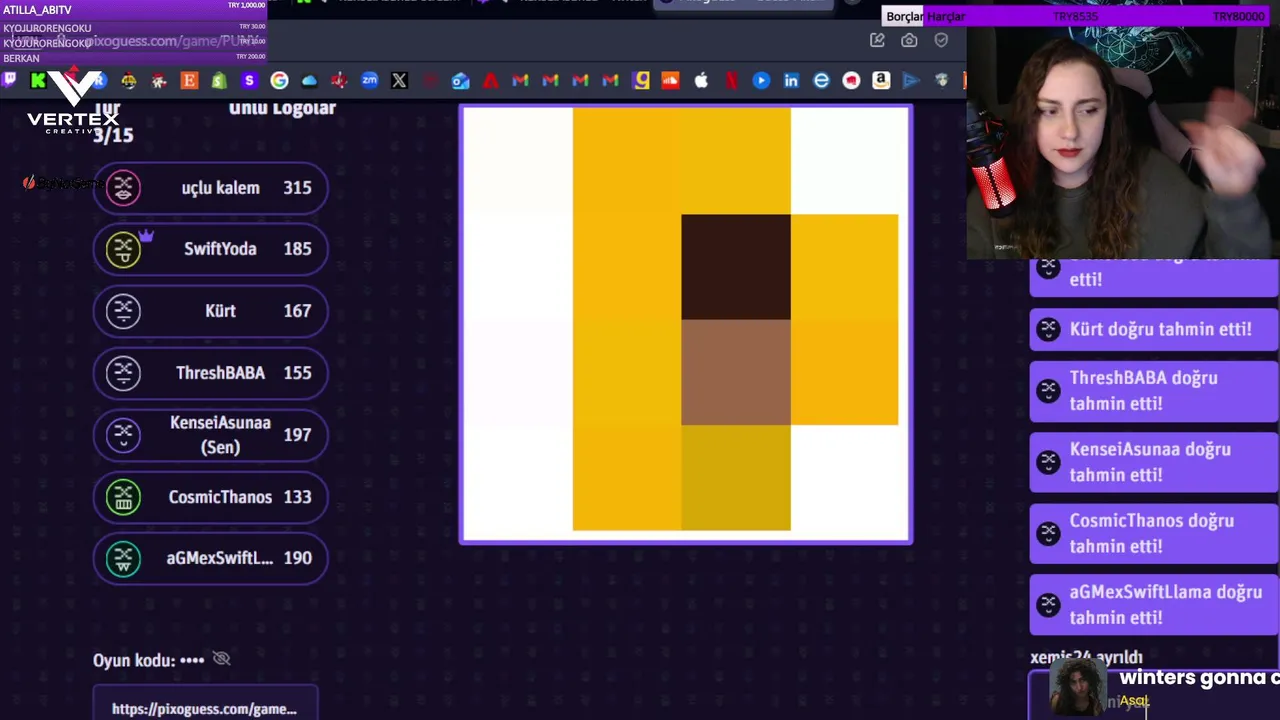The height and width of the screenshot is (720, 1280).
Task: Open the red Adobe bookmark icon
Action: (x=490, y=81)
